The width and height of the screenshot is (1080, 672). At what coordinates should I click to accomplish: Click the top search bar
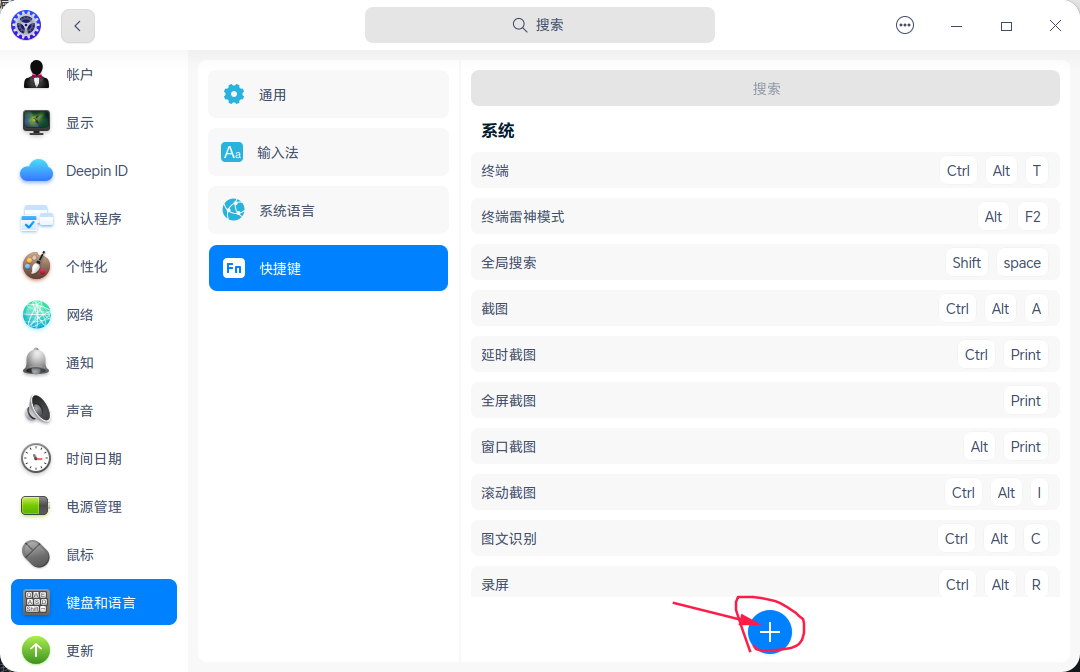tap(540, 25)
